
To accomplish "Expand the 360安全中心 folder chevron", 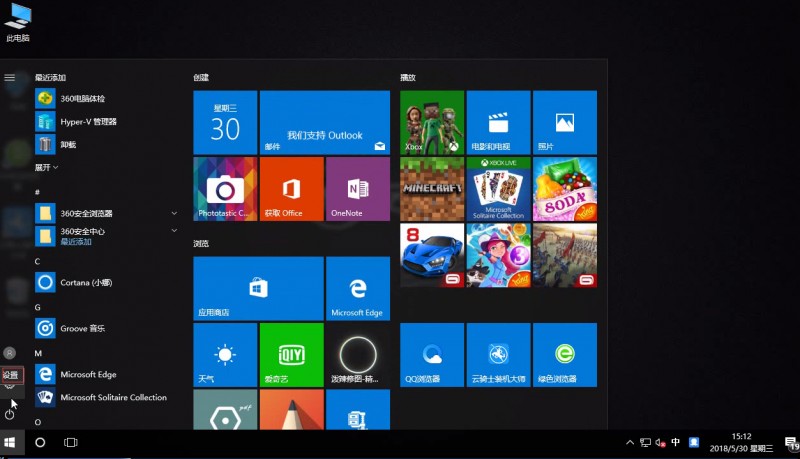I will coord(174,231).
